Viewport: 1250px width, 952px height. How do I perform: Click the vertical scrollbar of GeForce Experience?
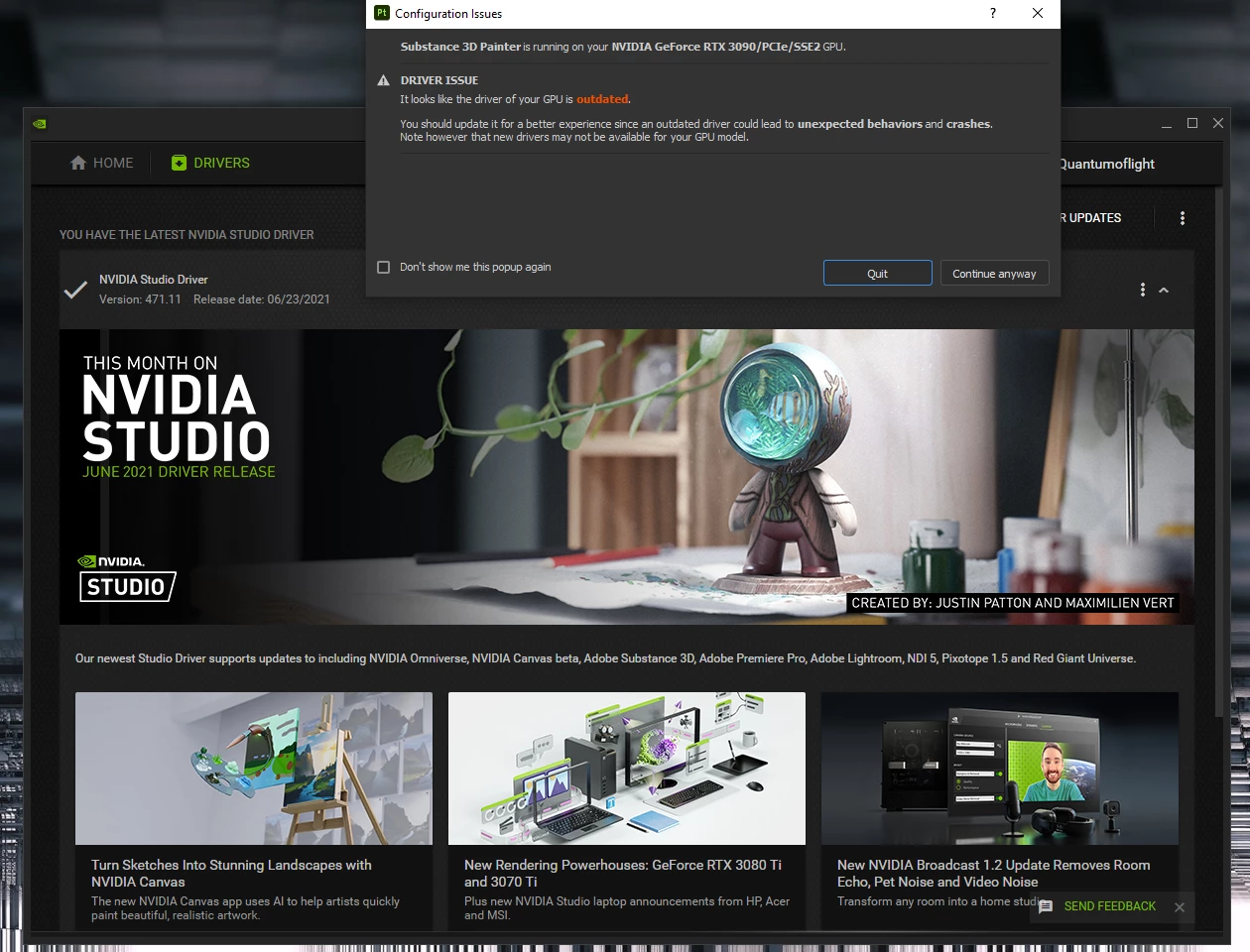pyautogui.click(x=1219, y=451)
